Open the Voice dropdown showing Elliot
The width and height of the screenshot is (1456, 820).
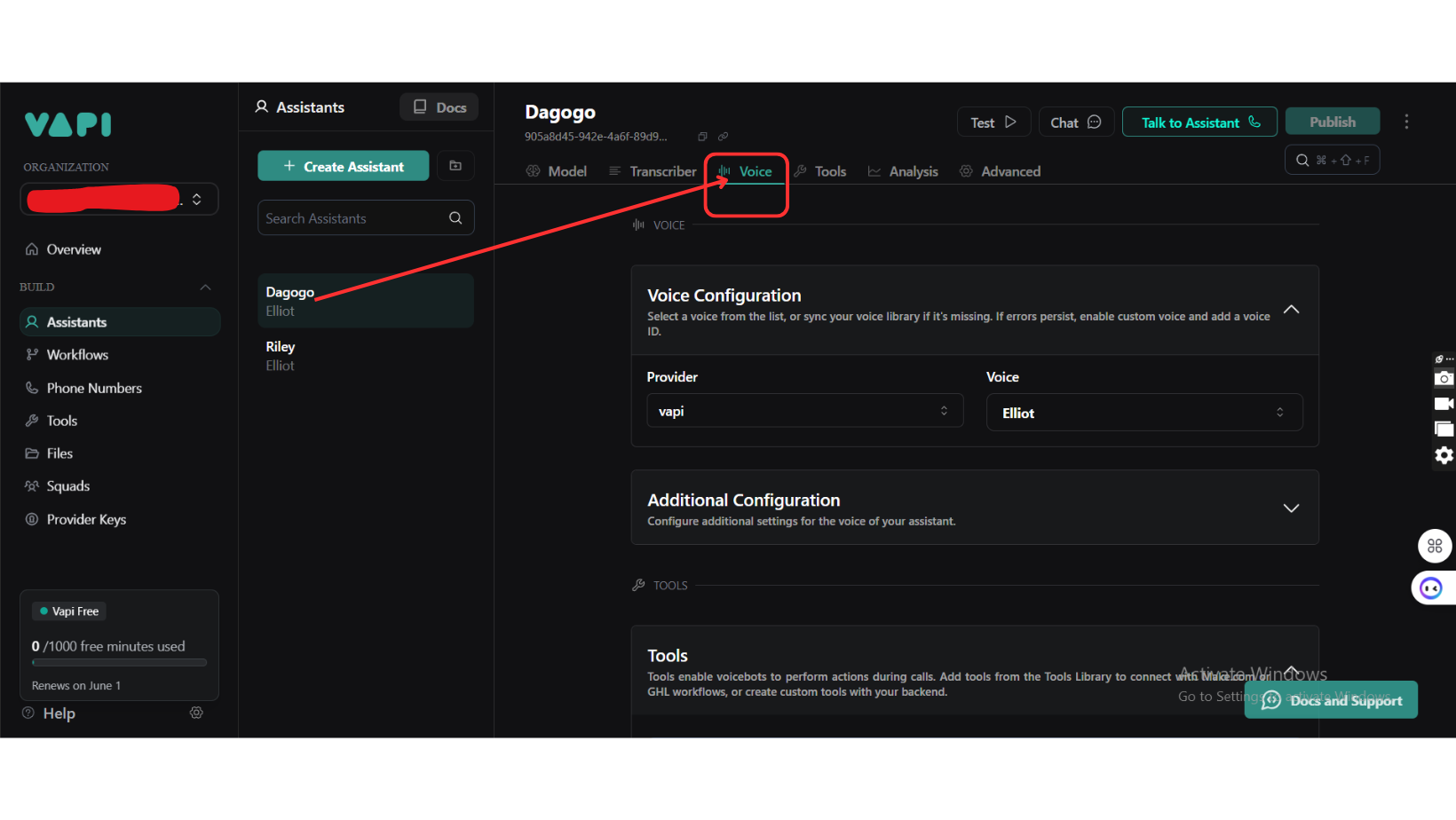[1143, 413]
